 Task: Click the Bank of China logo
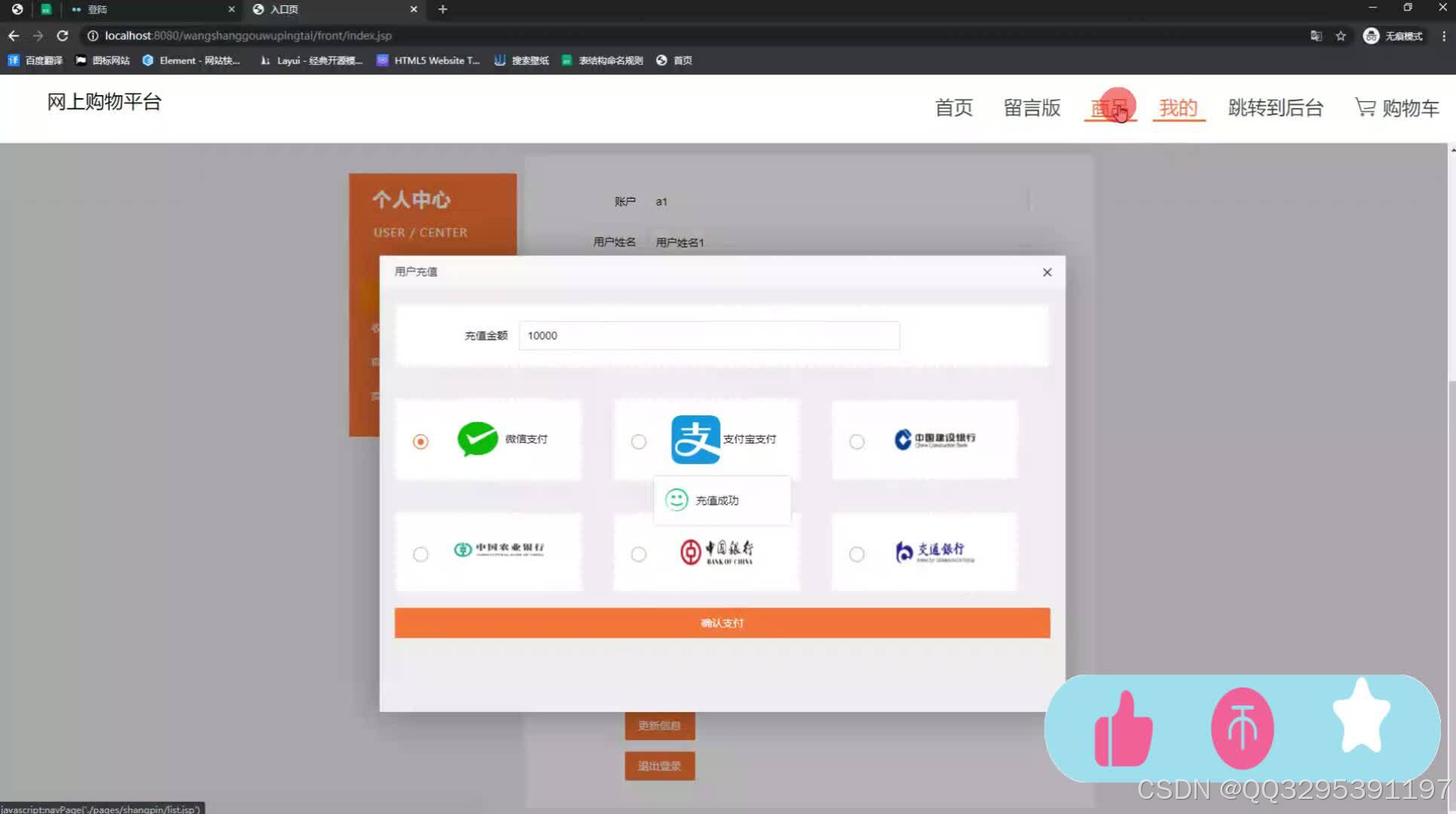[717, 552]
